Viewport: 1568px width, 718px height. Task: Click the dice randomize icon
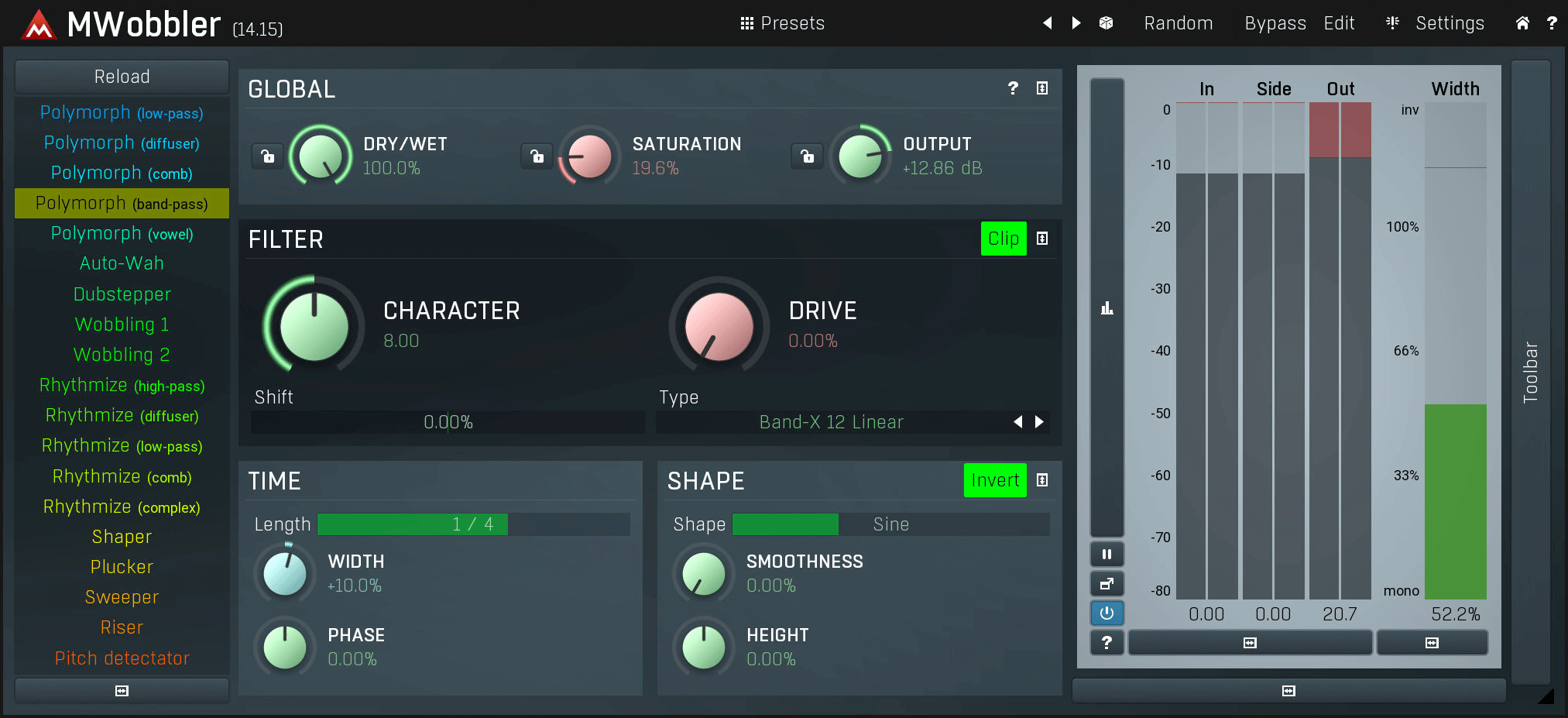[x=1106, y=23]
